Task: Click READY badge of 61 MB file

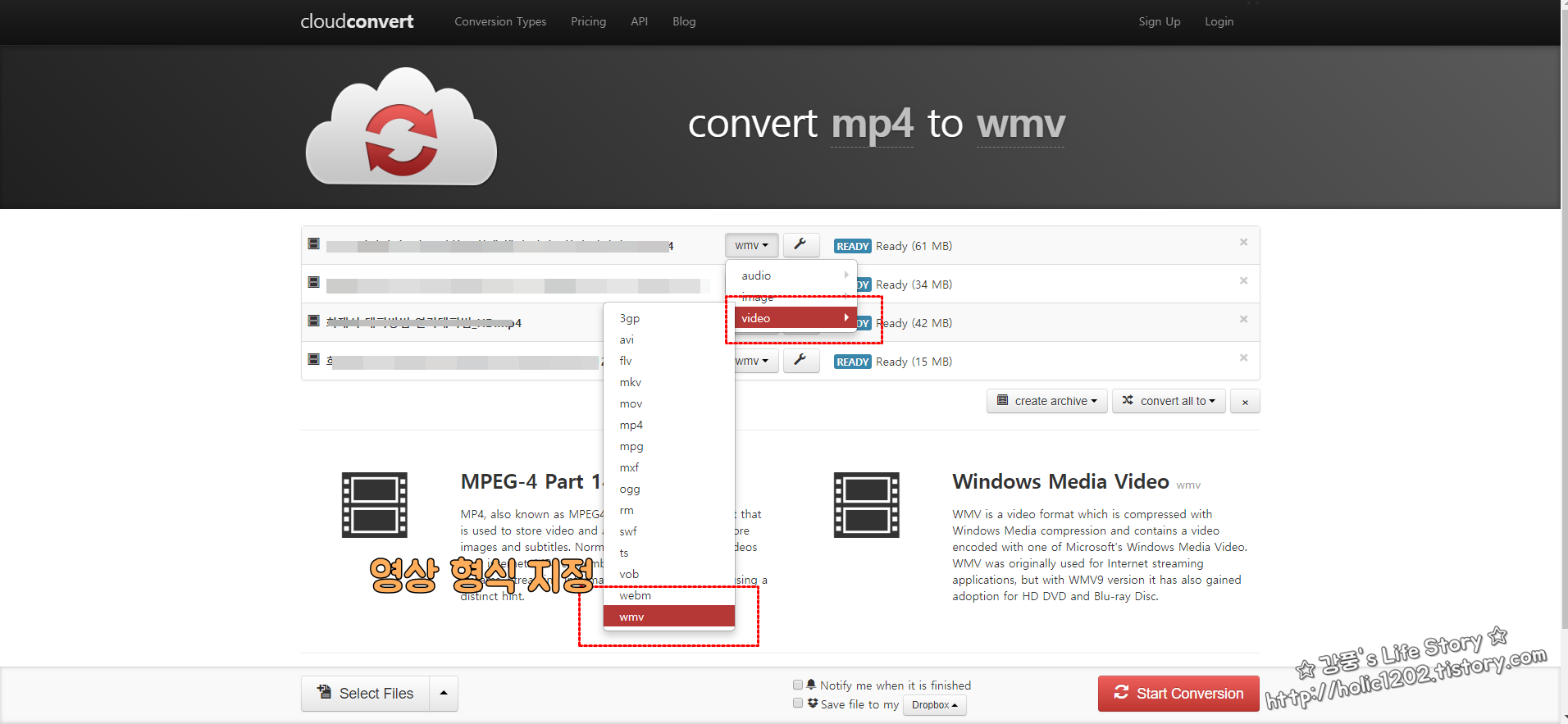Action: [853, 246]
